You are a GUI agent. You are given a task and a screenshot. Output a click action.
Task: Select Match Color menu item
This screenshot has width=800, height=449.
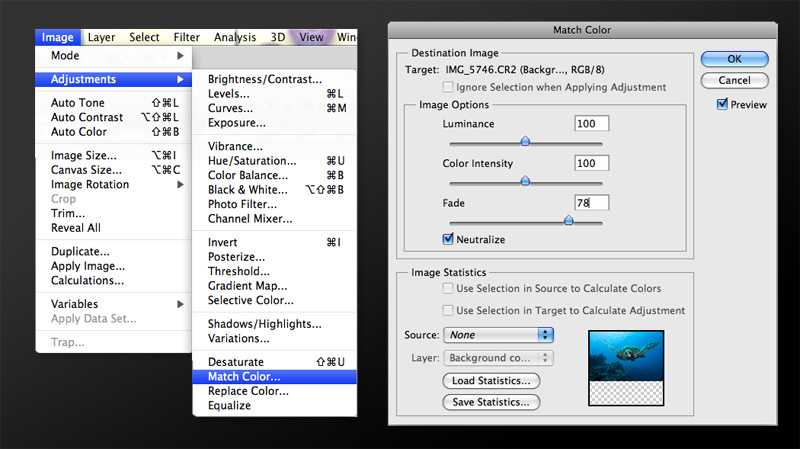[x=274, y=377]
